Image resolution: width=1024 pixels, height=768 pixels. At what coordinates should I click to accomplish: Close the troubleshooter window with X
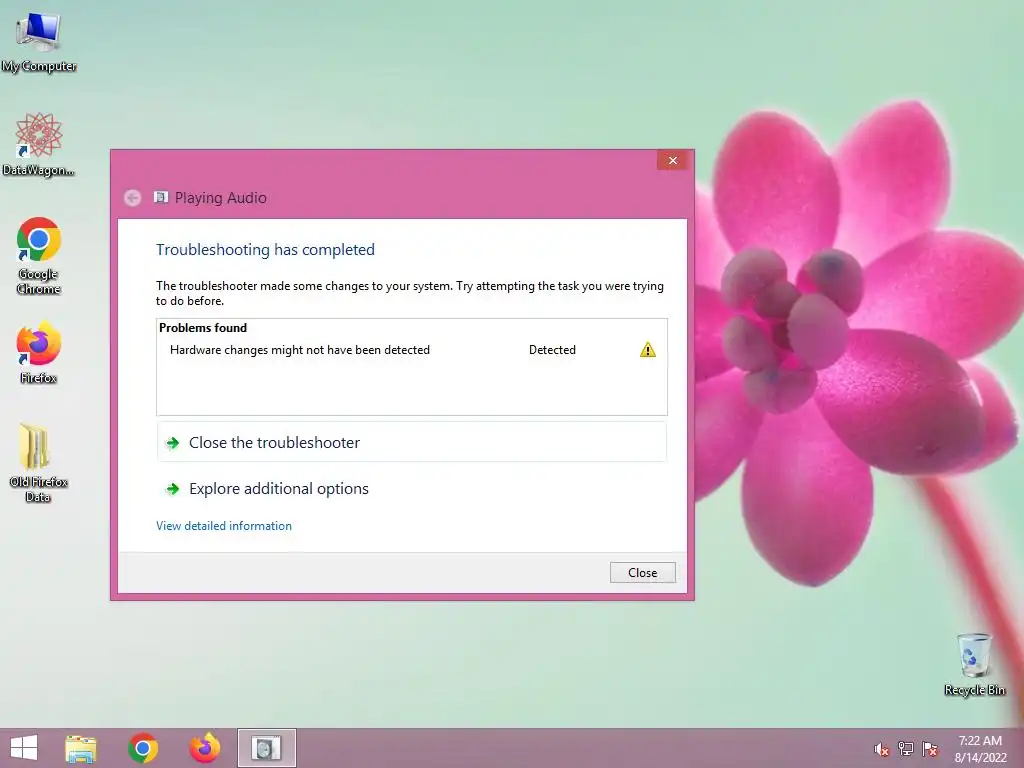pyautogui.click(x=672, y=161)
